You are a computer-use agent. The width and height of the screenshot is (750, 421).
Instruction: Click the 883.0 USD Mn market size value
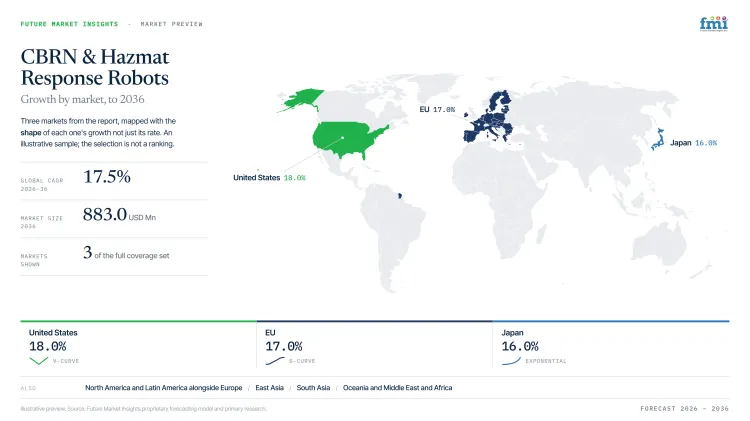pyautogui.click(x=119, y=214)
